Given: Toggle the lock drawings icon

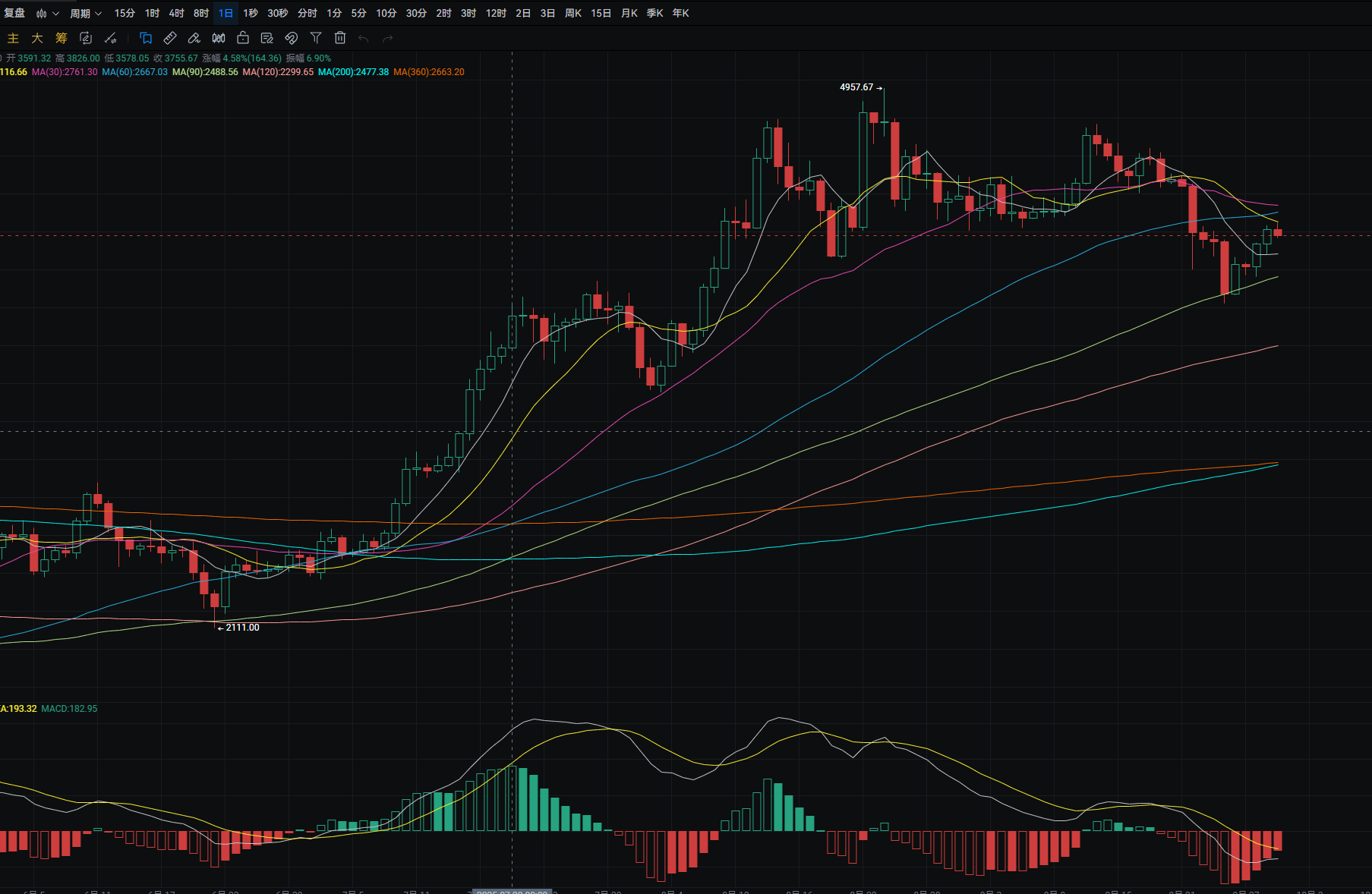Looking at the screenshot, I should tap(243, 38).
